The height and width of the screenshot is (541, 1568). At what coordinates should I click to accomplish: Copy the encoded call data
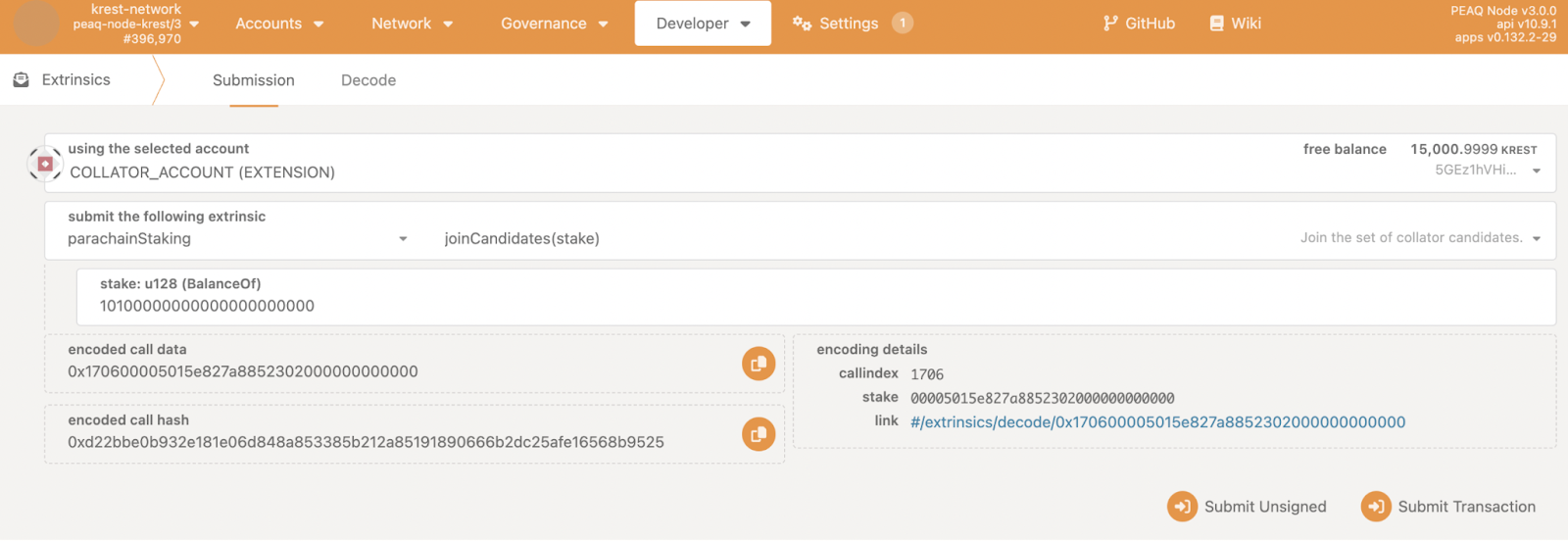pyautogui.click(x=758, y=364)
